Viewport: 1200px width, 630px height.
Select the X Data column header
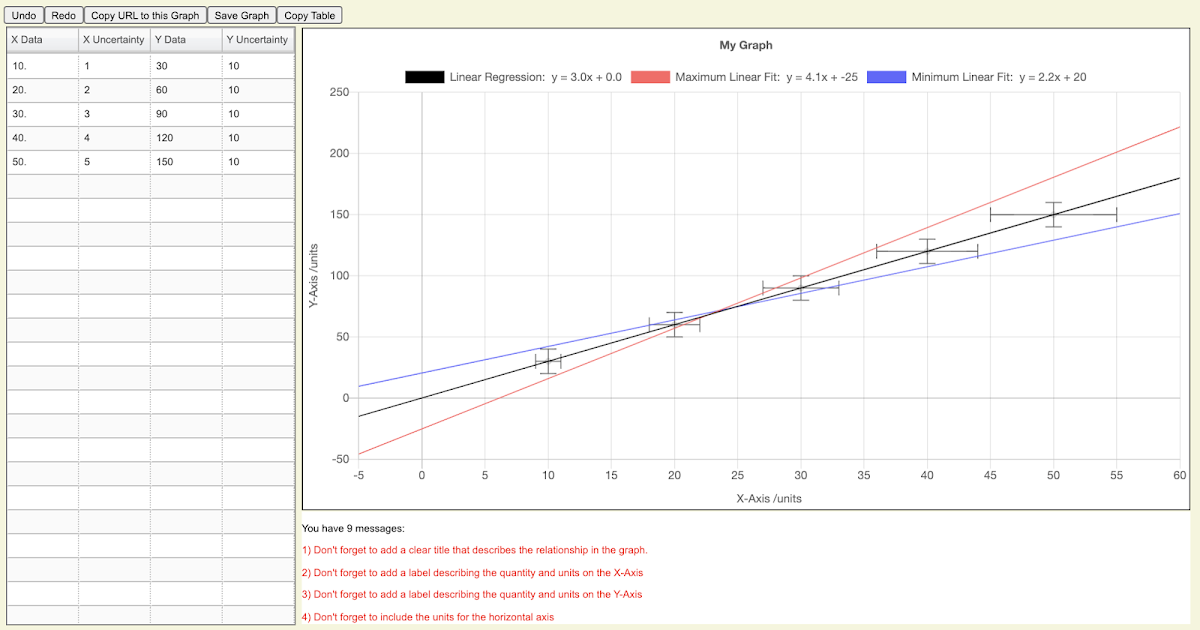[40, 40]
